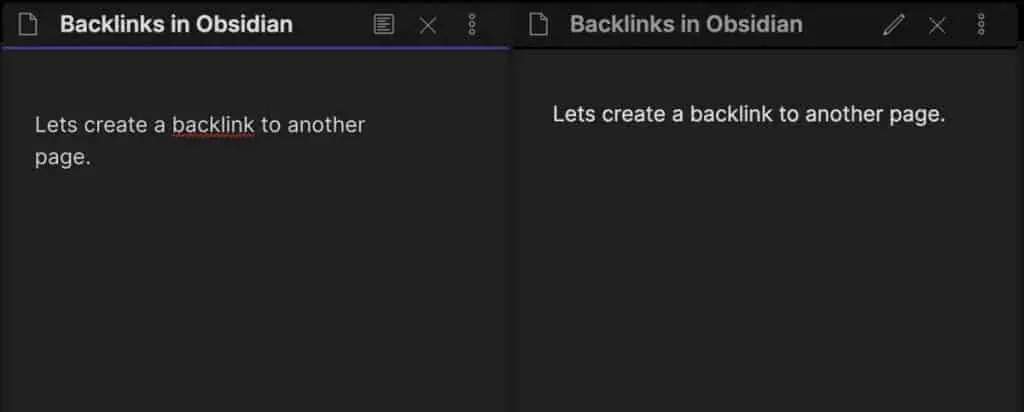This screenshot has height=412, width=1024.
Task: Close the left Backlinks in Obsidian pane
Action: click(428, 25)
